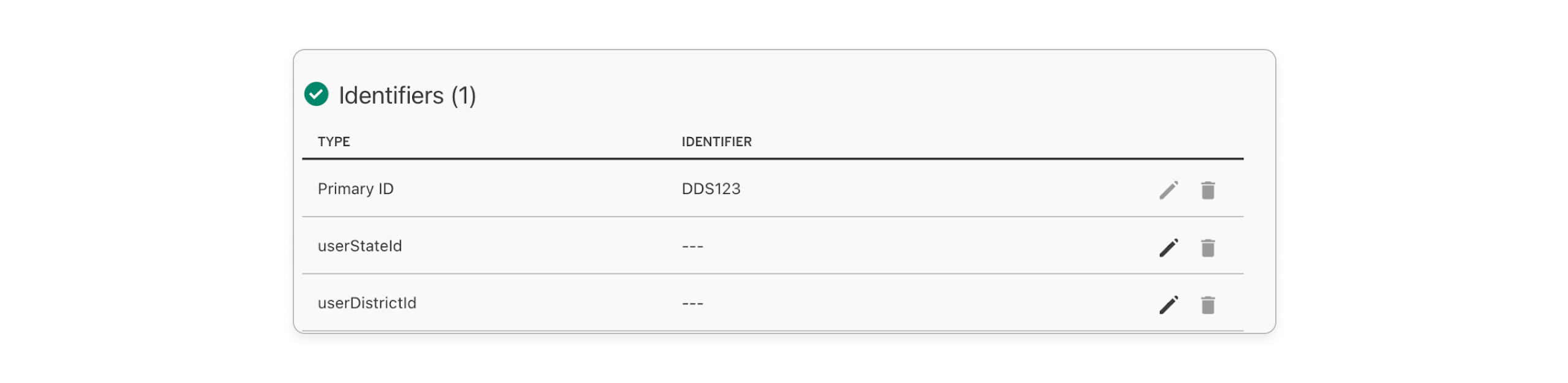Screen dimensions: 1568x383
Task: Select the Primary ID row label
Action: (x=356, y=188)
